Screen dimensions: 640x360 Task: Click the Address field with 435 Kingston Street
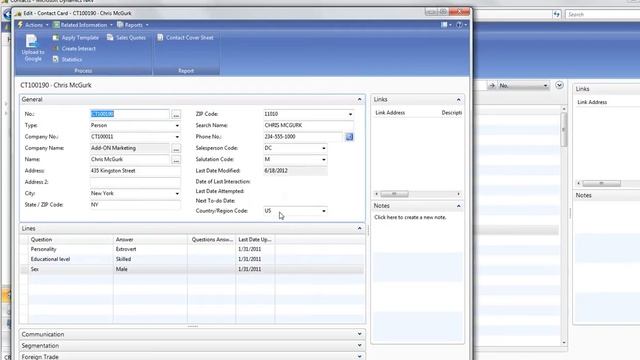point(135,171)
